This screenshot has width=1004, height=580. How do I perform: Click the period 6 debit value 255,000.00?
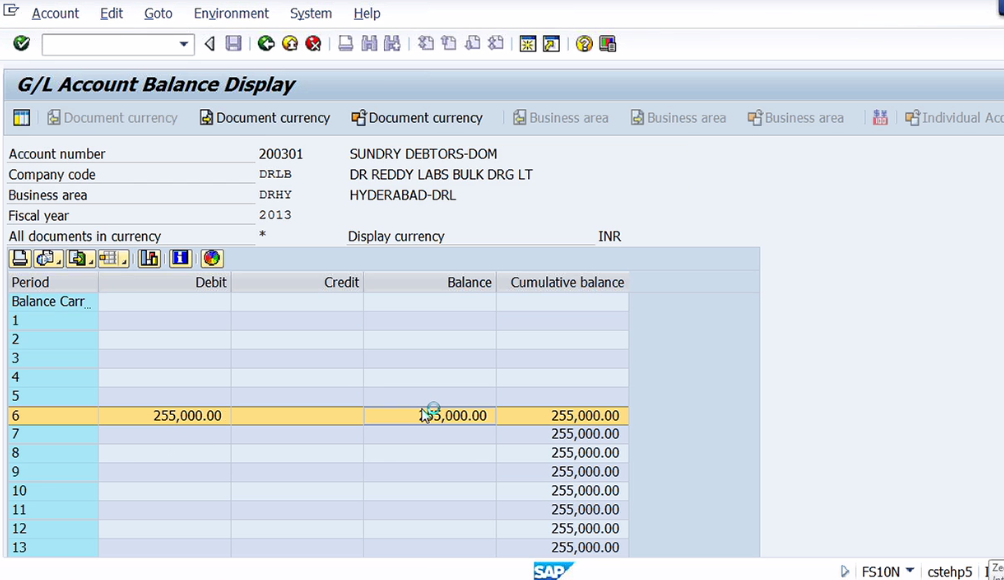(187, 415)
